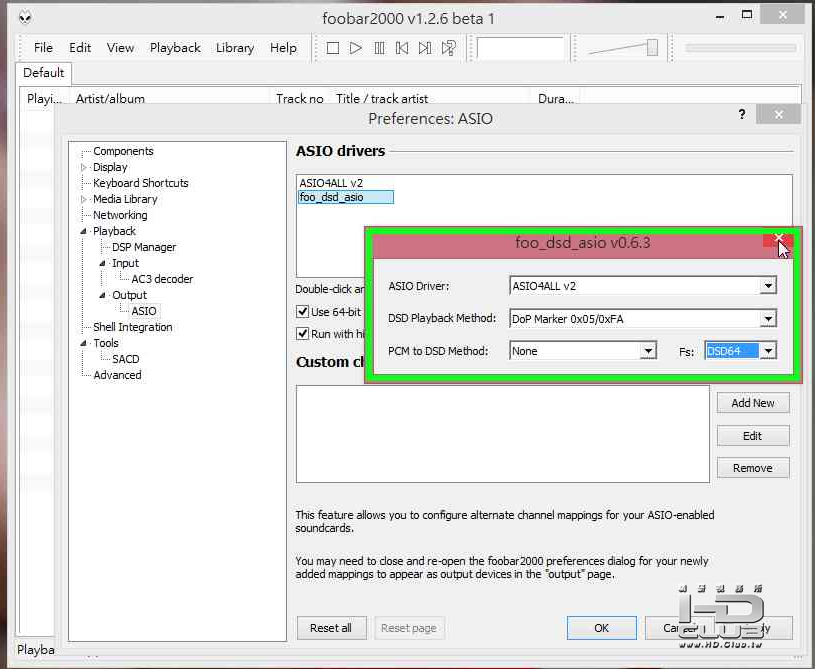Click the Add New button
This screenshot has width=815, height=669.
coord(753,403)
